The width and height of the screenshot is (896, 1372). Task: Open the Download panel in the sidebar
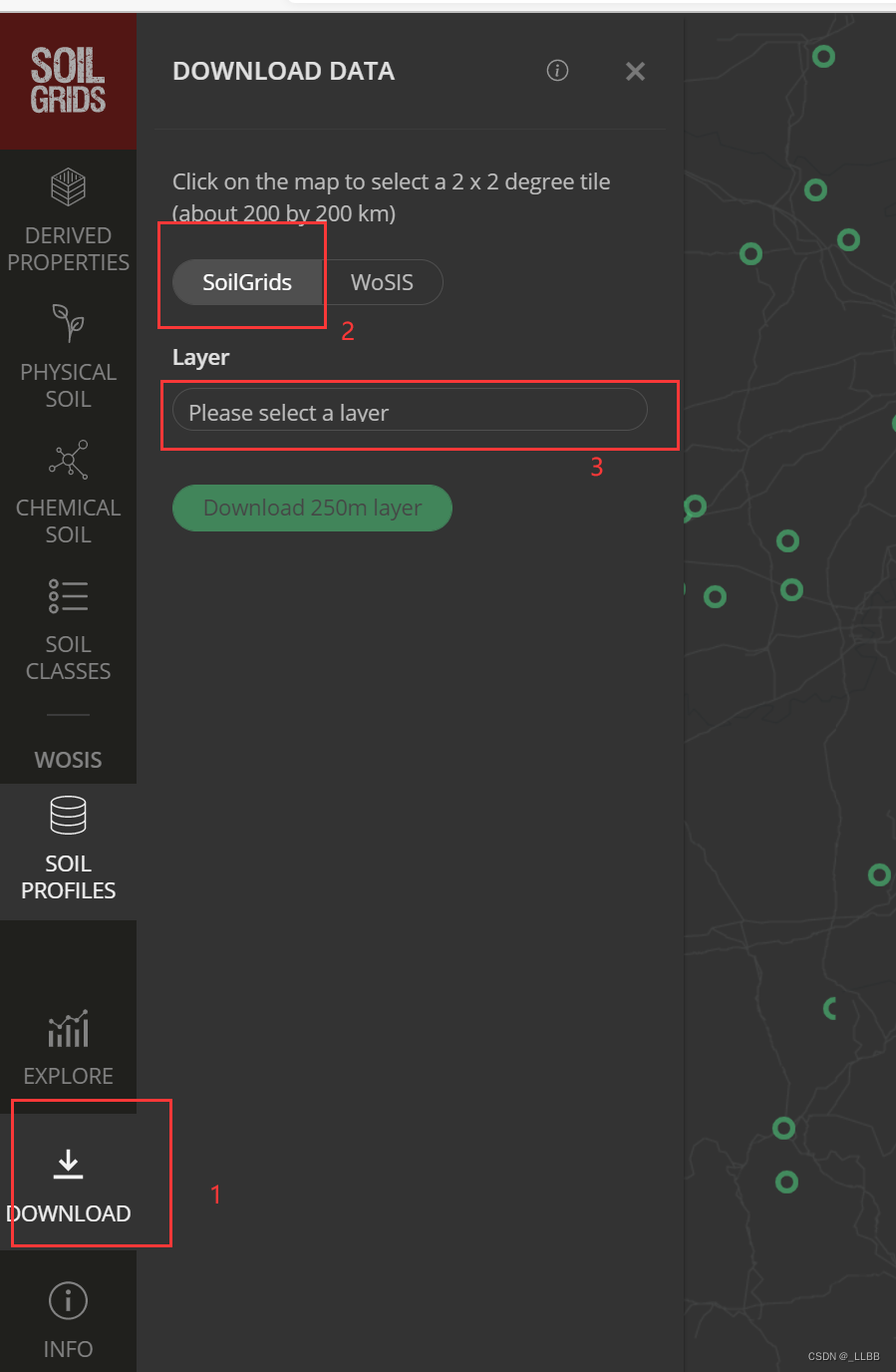click(68, 1183)
